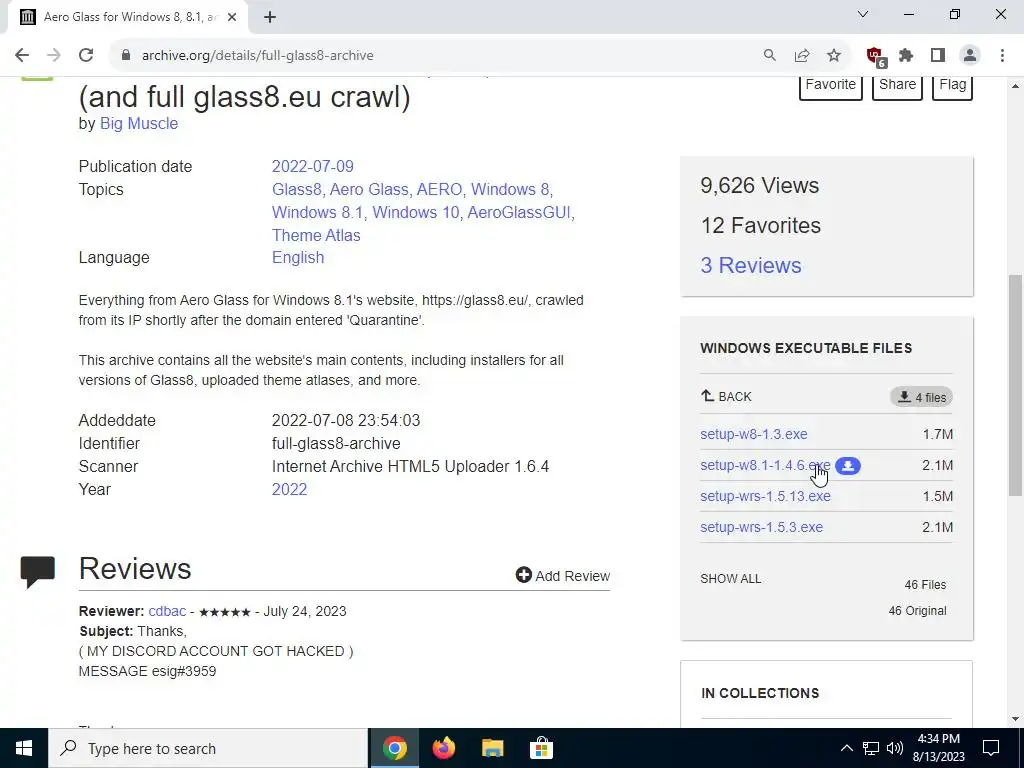The image size is (1024, 768).
Task: Open the Windows Start menu
Action: pyautogui.click(x=24, y=748)
